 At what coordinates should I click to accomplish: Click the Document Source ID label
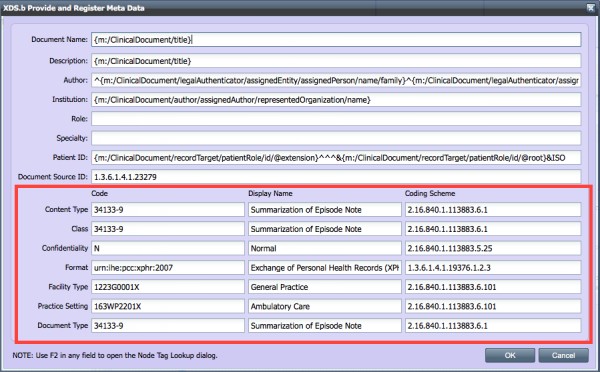tap(53, 177)
